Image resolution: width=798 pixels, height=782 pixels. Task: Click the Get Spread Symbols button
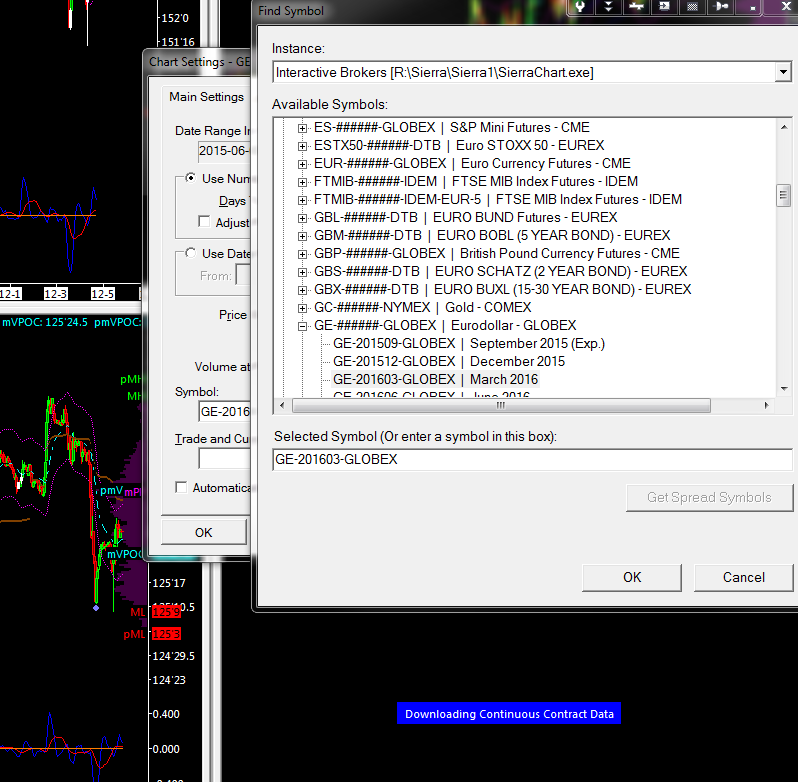pyautogui.click(x=709, y=498)
